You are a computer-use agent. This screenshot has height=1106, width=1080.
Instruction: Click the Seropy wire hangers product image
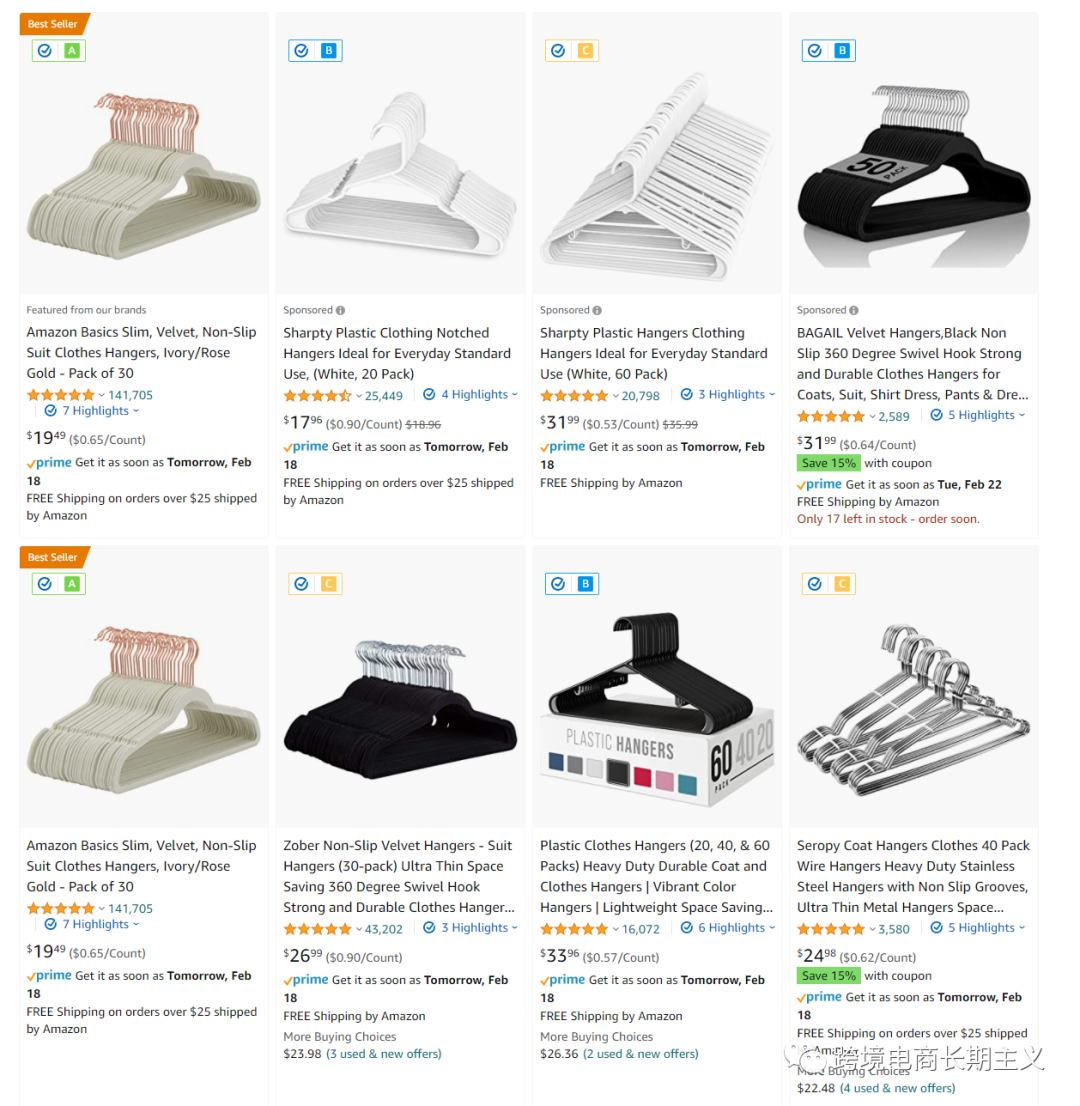(x=913, y=692)
